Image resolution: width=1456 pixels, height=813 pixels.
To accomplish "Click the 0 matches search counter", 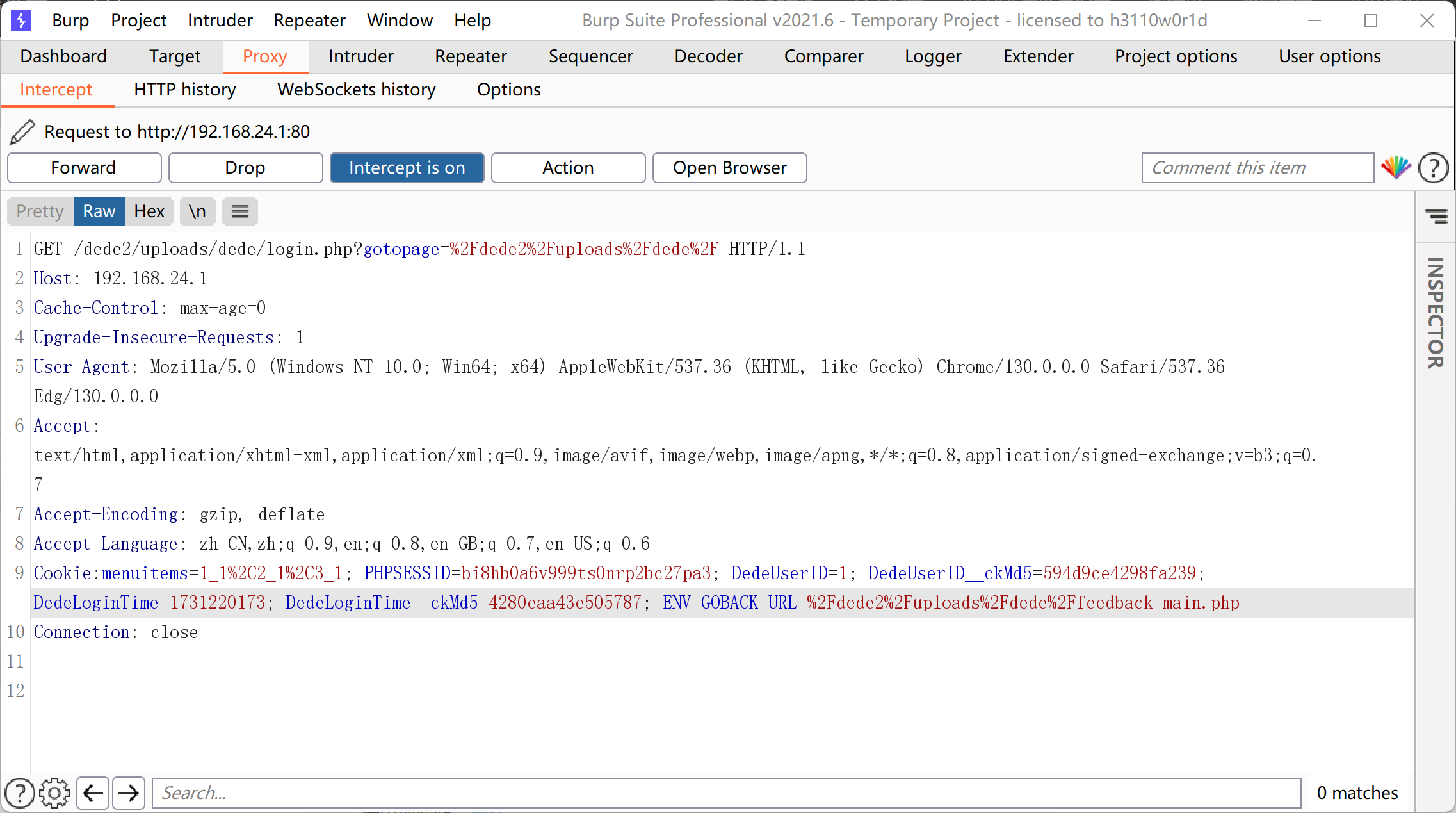I will click(1357, 793).
